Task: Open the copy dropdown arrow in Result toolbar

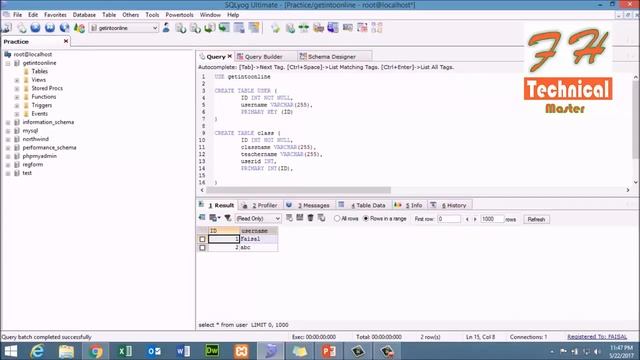Action: 219,218
